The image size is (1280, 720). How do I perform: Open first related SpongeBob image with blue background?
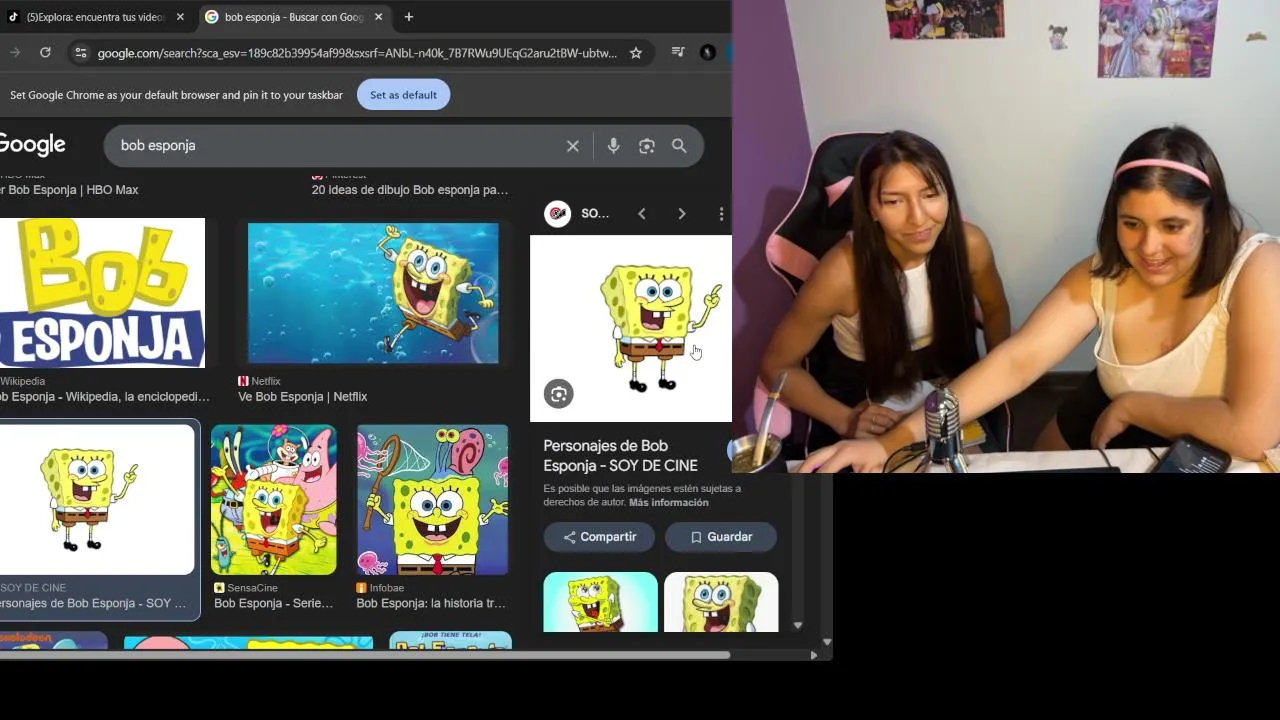click(600, 602)
